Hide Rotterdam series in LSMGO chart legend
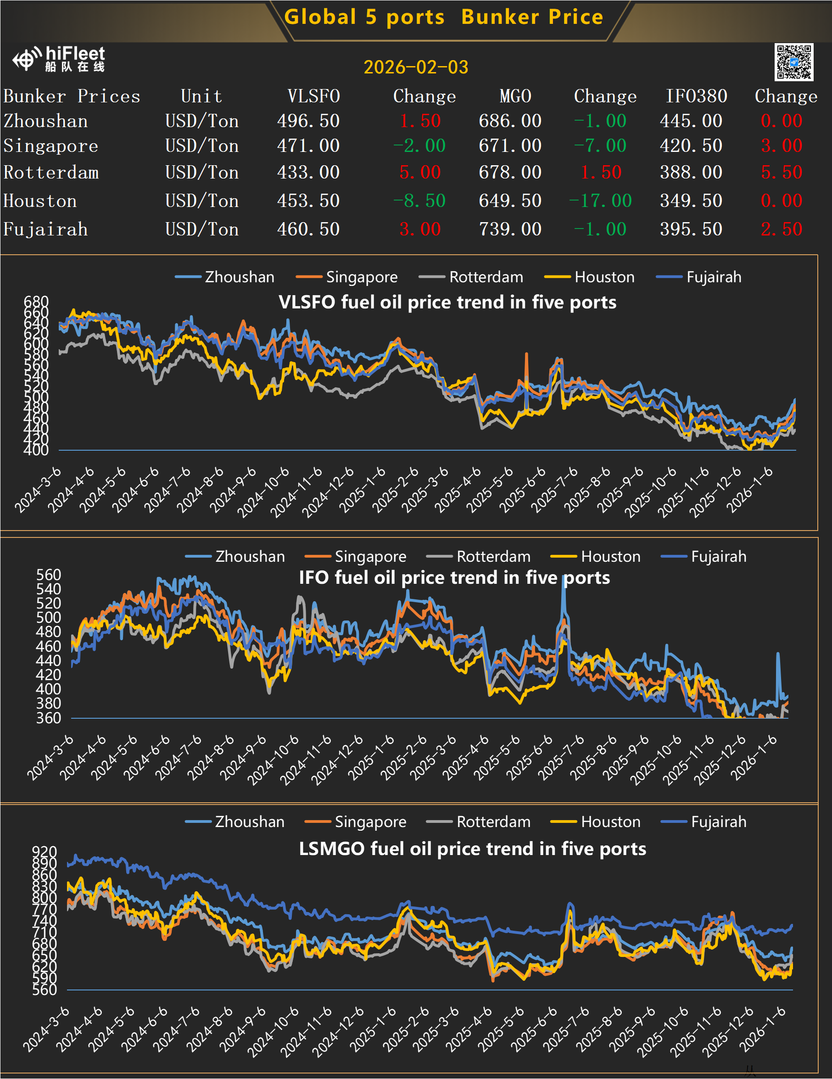 [x=493, y=822]
